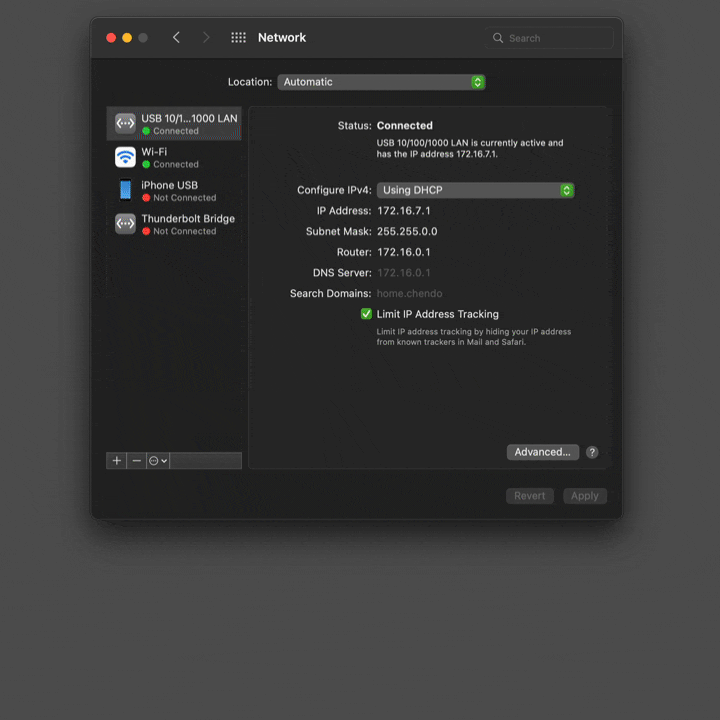
Task: Select the USB 10/100/1000 LAN service icon
Action: click(x=125, y=123)
